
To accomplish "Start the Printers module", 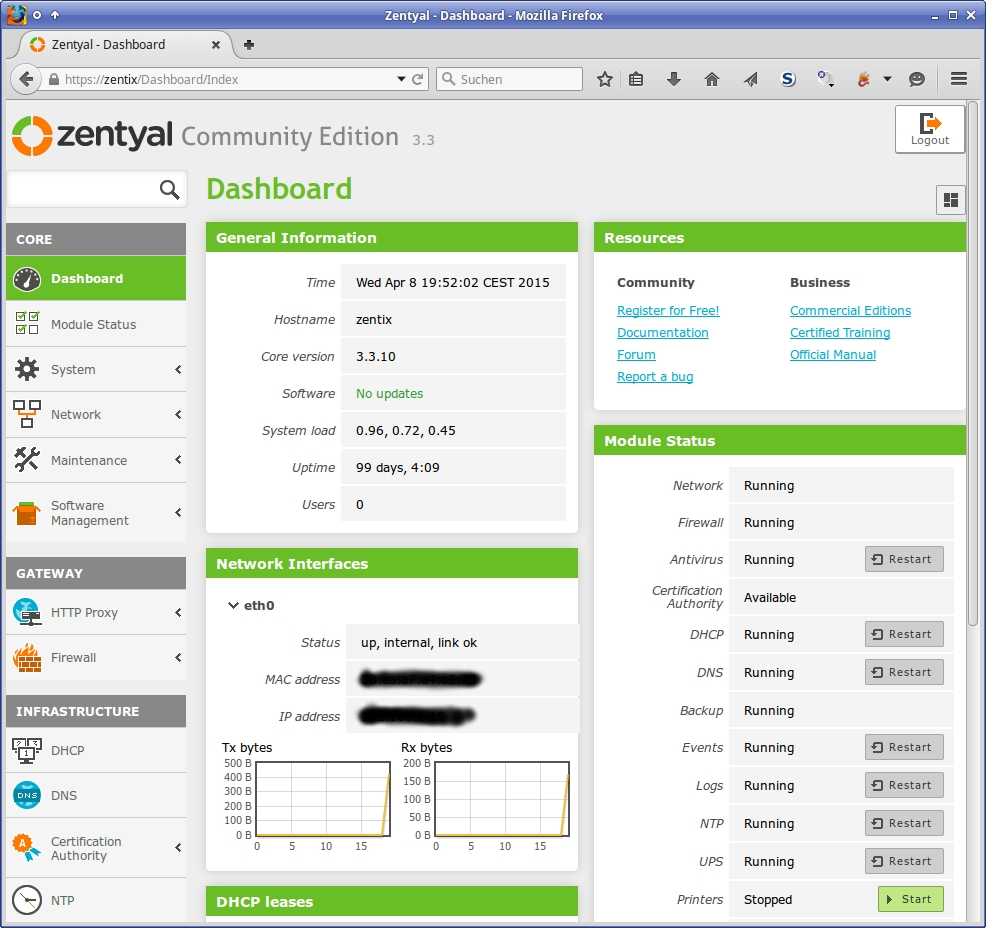I will pos(910,900).
